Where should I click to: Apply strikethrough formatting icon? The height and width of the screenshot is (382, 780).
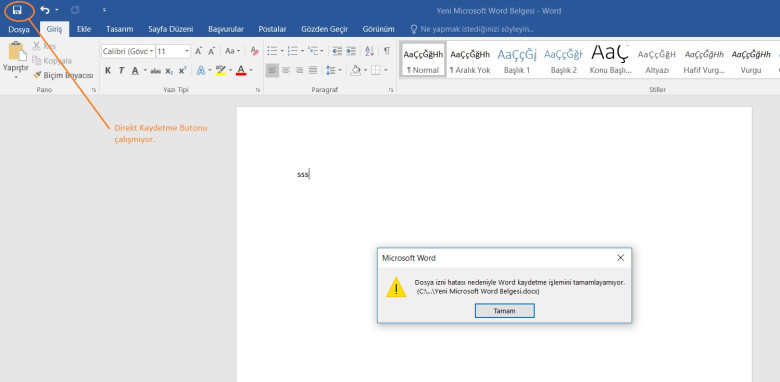tap(156, 71)
